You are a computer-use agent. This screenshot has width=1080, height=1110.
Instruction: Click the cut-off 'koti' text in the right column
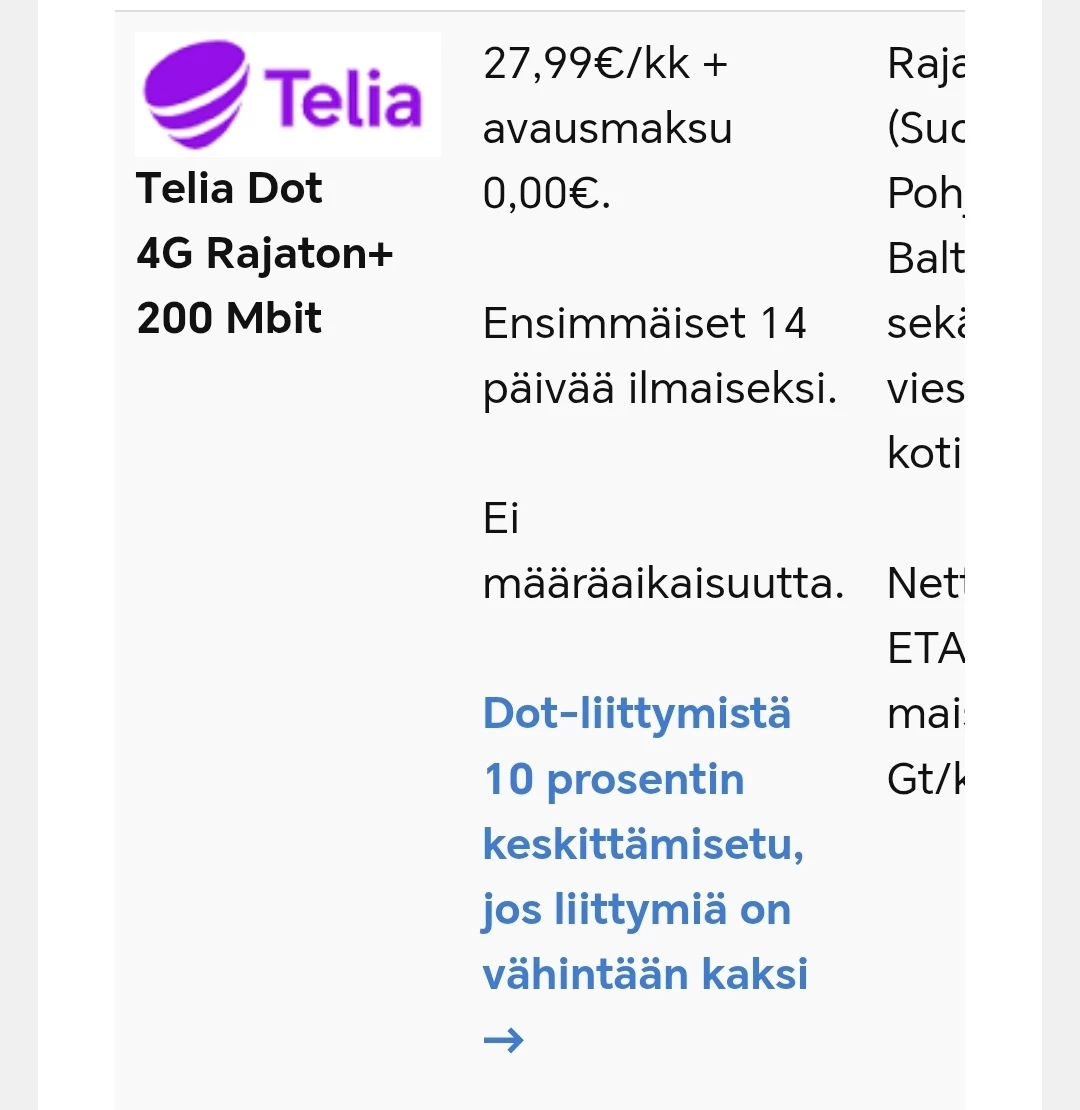[924, 454]
